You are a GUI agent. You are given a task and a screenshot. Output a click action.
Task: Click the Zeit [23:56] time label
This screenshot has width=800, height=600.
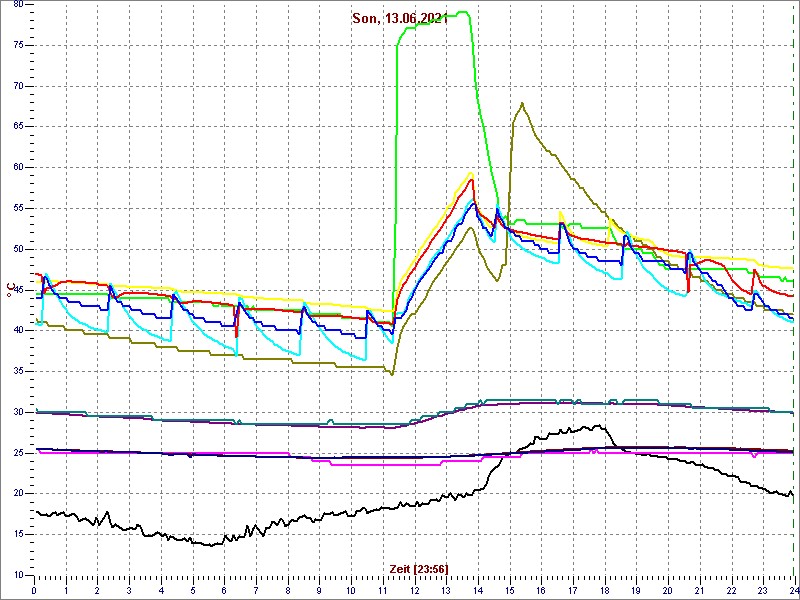click(418, 568)
